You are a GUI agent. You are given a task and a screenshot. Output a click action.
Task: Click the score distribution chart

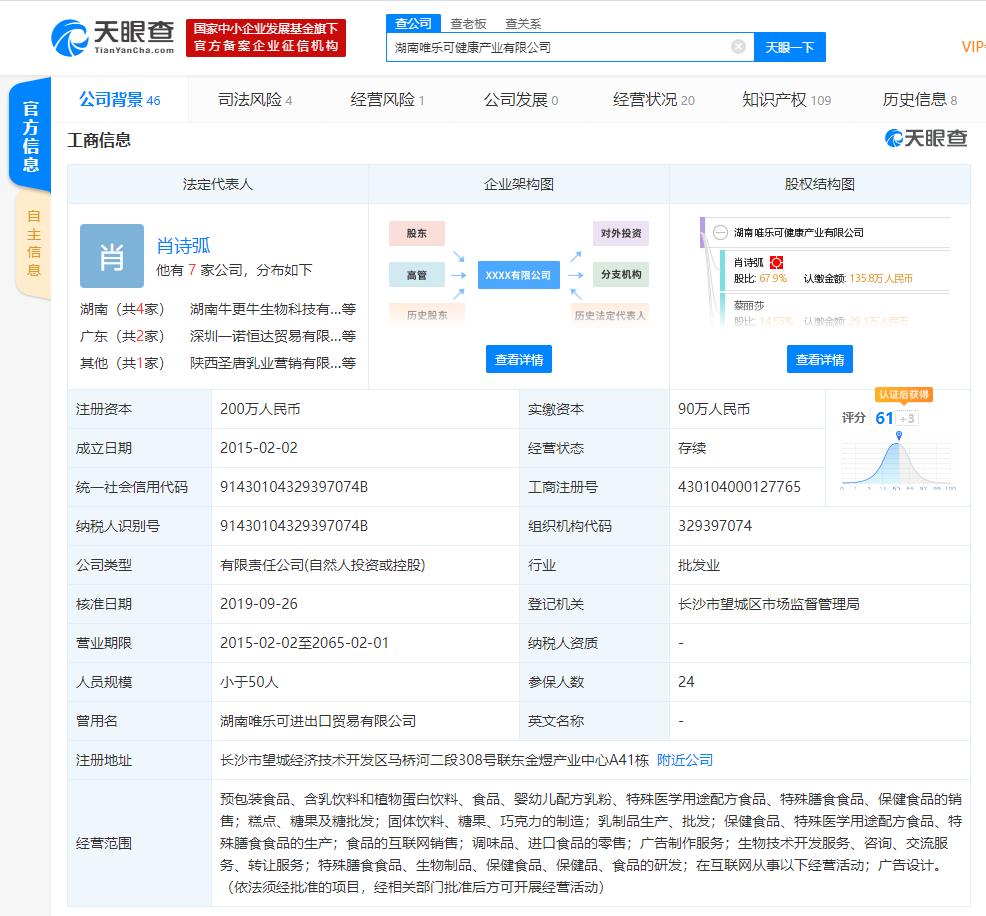point(898,464)
